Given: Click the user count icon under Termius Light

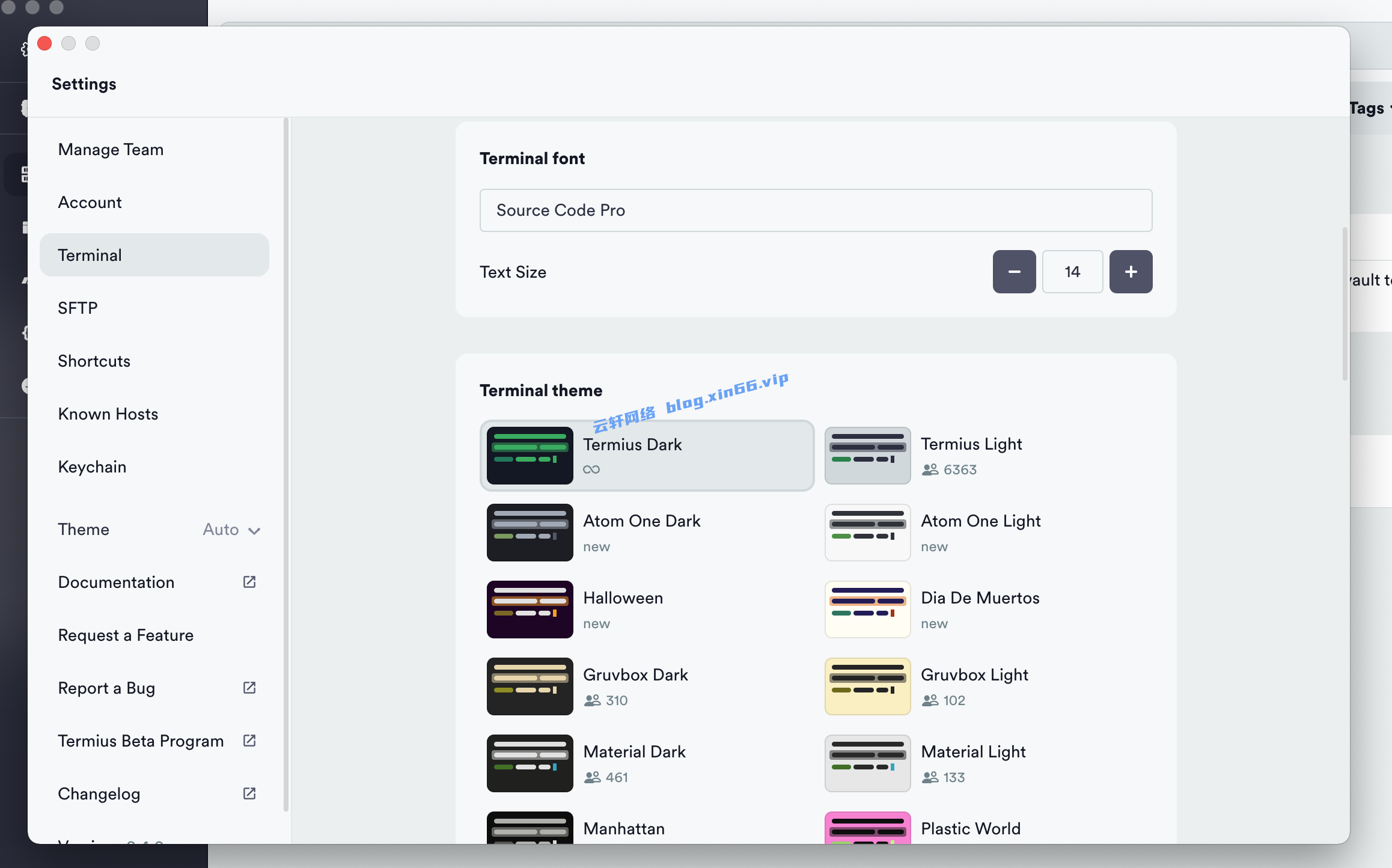Looking at the screenshot, I should pyautogui.click(x=930, y=469).
